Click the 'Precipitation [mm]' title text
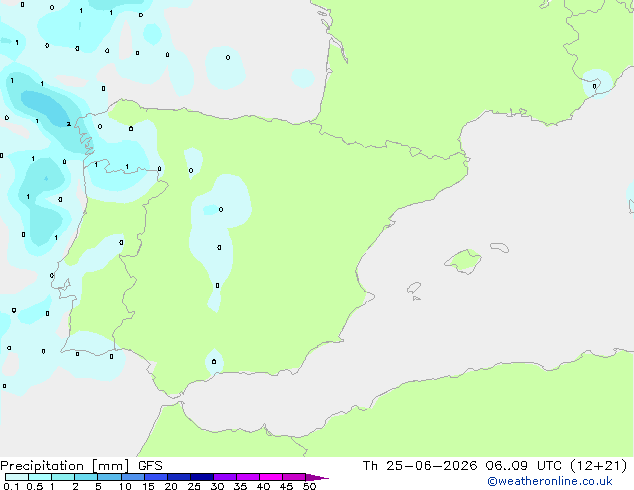634x490 pixels. click(65, 466)
